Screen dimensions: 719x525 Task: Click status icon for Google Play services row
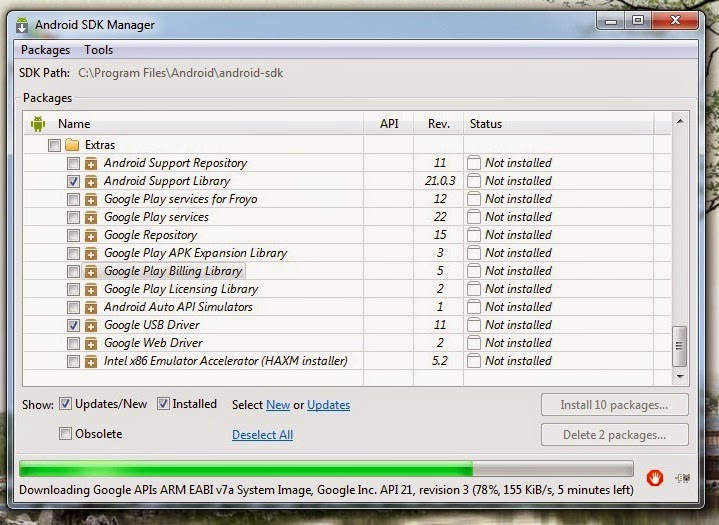pos(474,217)
